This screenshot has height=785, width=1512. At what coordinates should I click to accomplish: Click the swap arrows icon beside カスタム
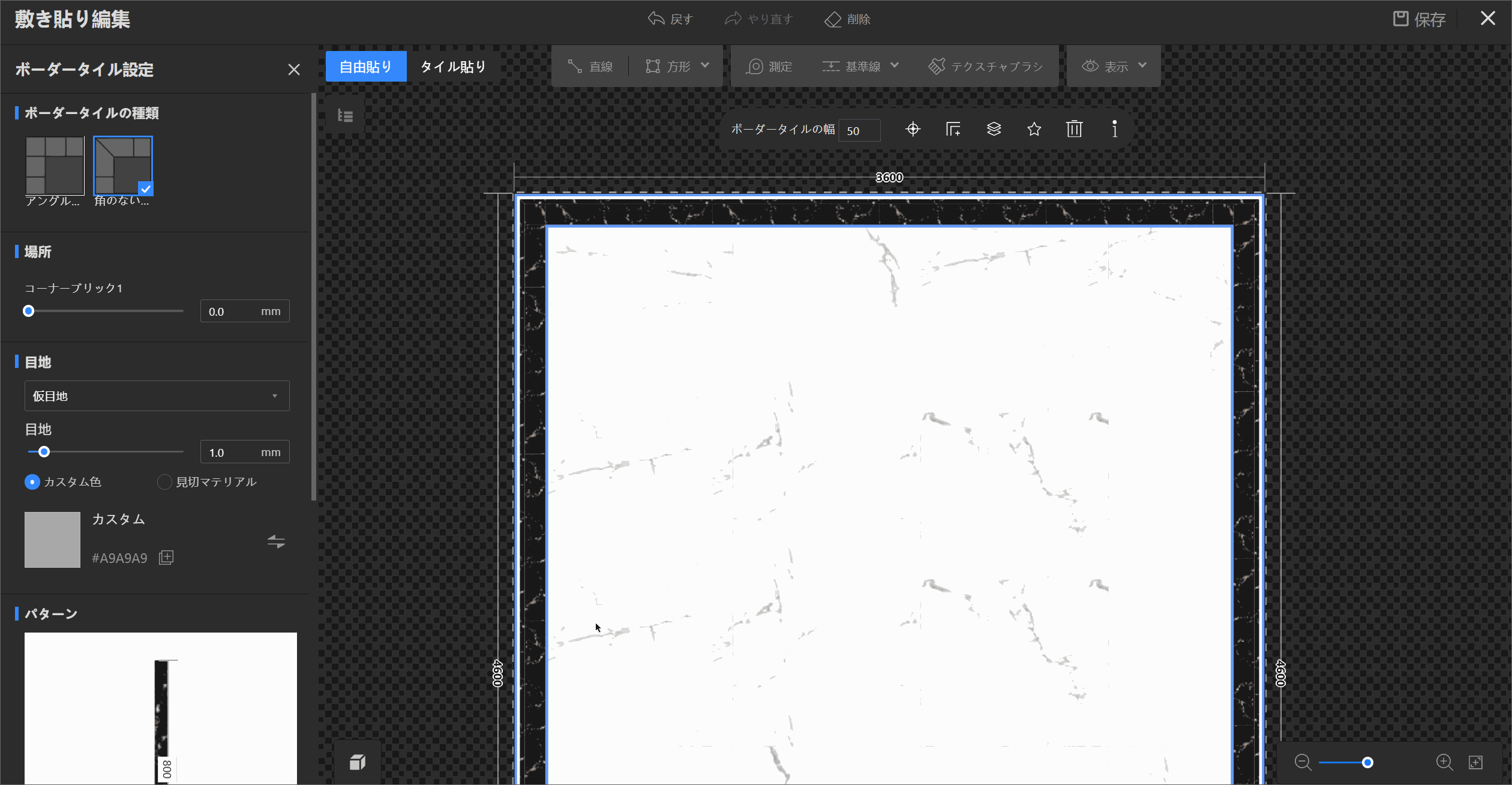pyautogui.click(x=276, y=542)
